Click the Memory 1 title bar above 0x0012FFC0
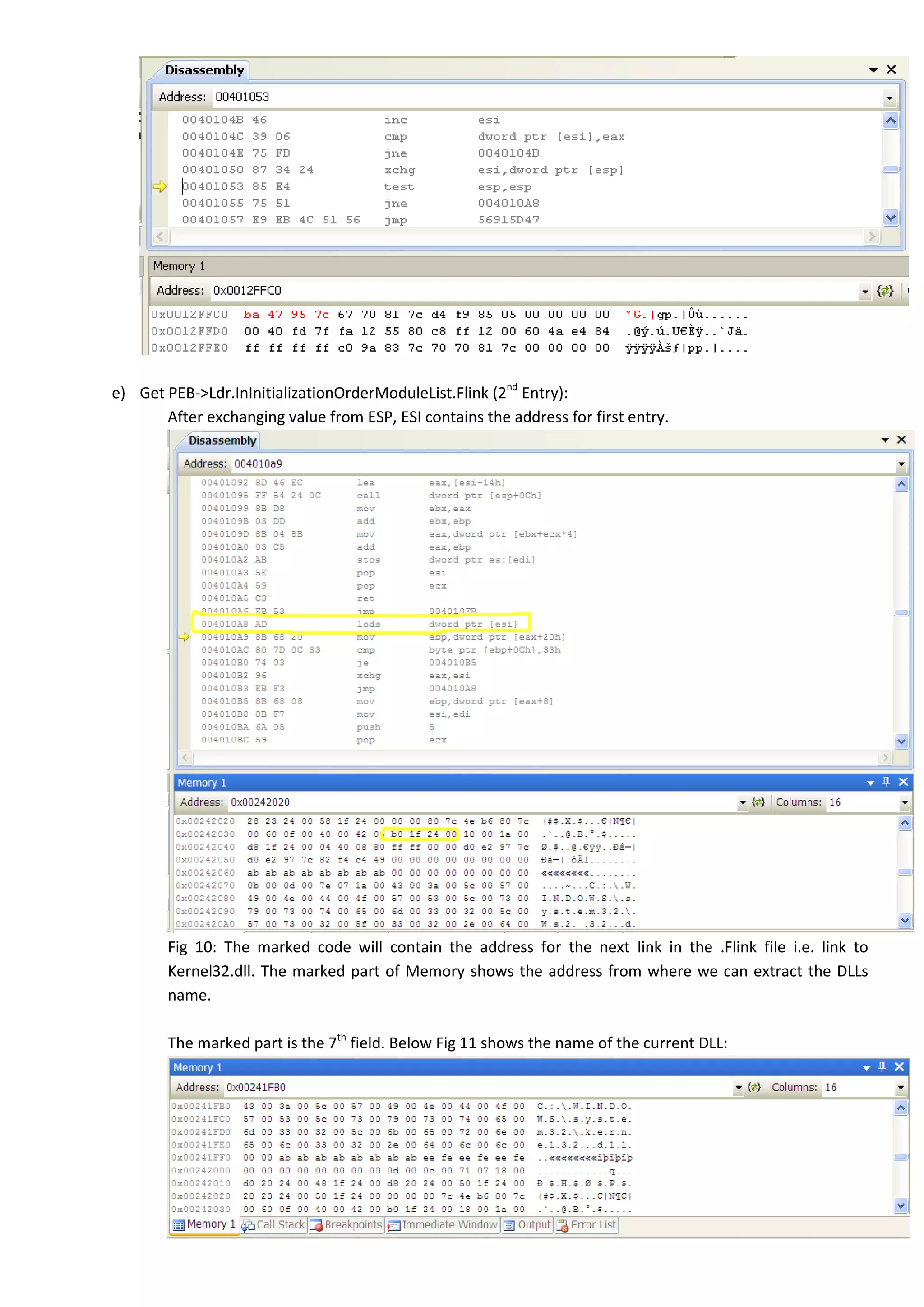This screenshot has width=924, height=1307. 528,266
